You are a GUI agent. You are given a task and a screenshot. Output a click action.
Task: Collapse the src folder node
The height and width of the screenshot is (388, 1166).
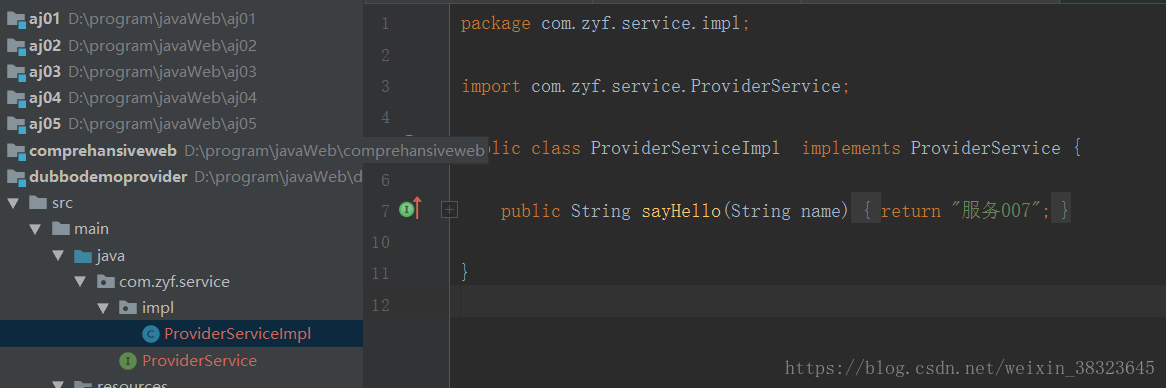click(13, 203)
